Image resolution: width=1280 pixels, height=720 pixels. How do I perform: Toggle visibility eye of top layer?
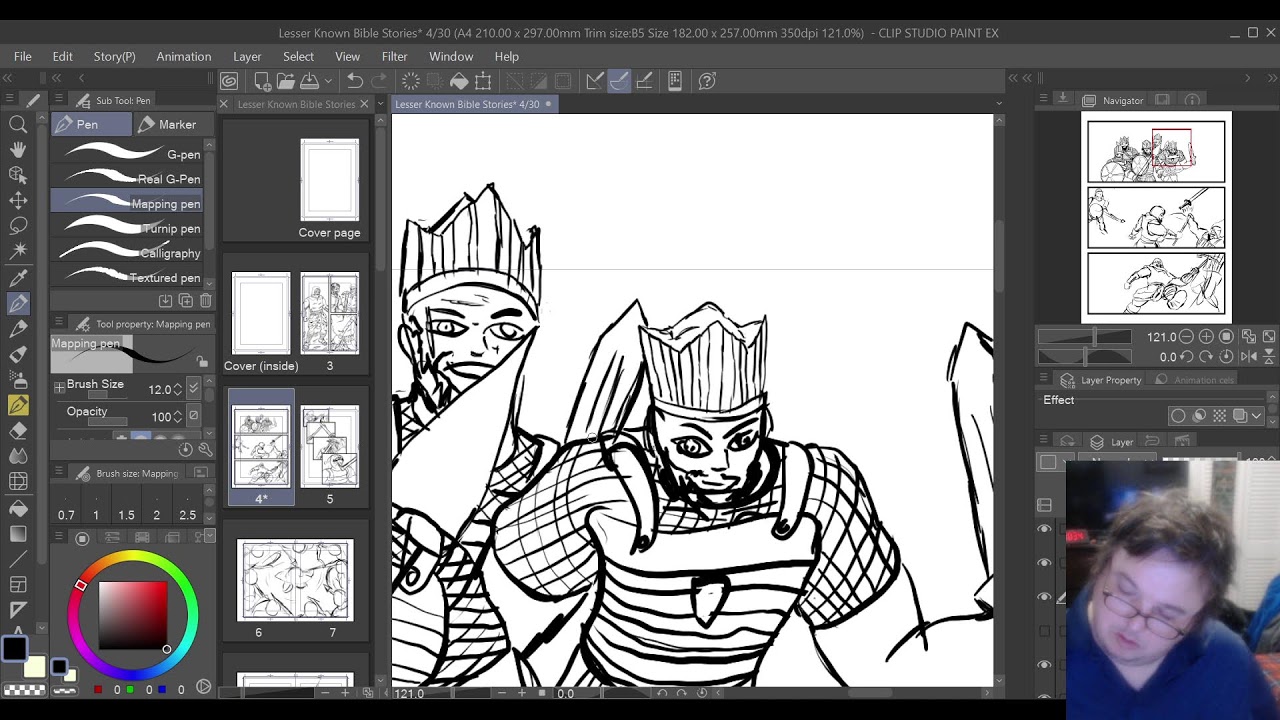tap(1045, 529)
